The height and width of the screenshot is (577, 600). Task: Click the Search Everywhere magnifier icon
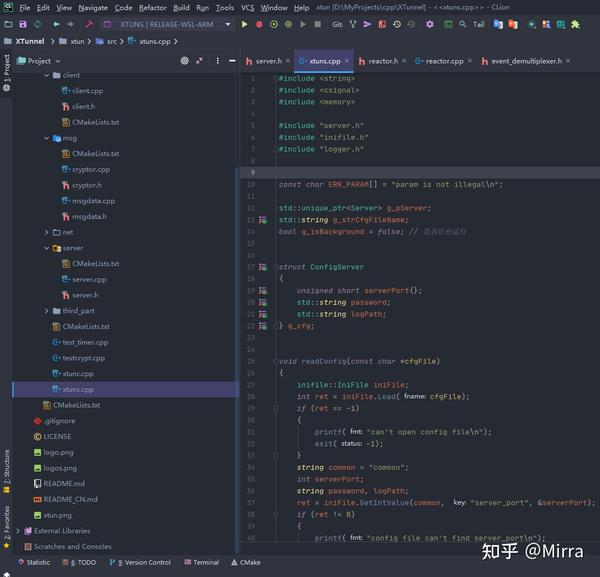coord(463,24)
